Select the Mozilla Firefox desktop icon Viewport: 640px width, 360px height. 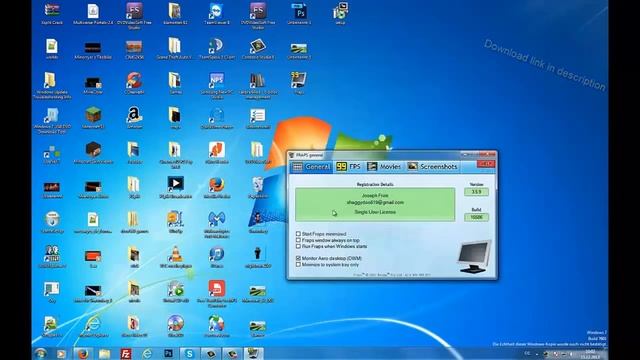(x=216, y=188)
